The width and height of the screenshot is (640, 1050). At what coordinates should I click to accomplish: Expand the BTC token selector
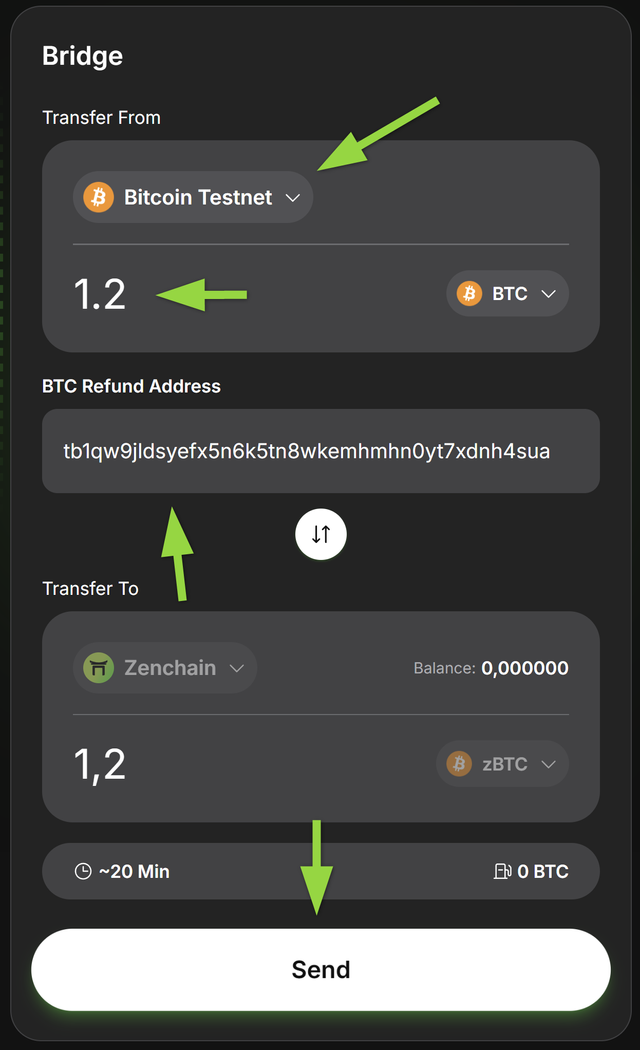coord(547,294)
